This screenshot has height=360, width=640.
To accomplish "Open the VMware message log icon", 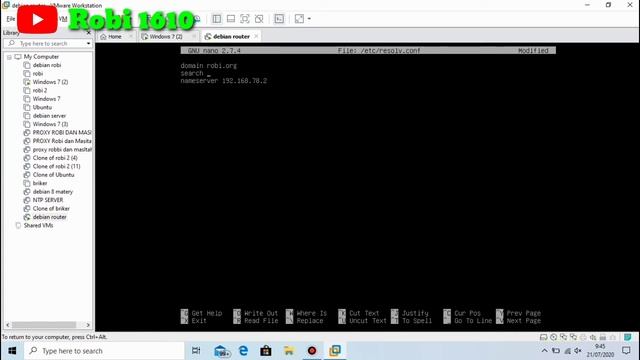I will pos(628,337).
